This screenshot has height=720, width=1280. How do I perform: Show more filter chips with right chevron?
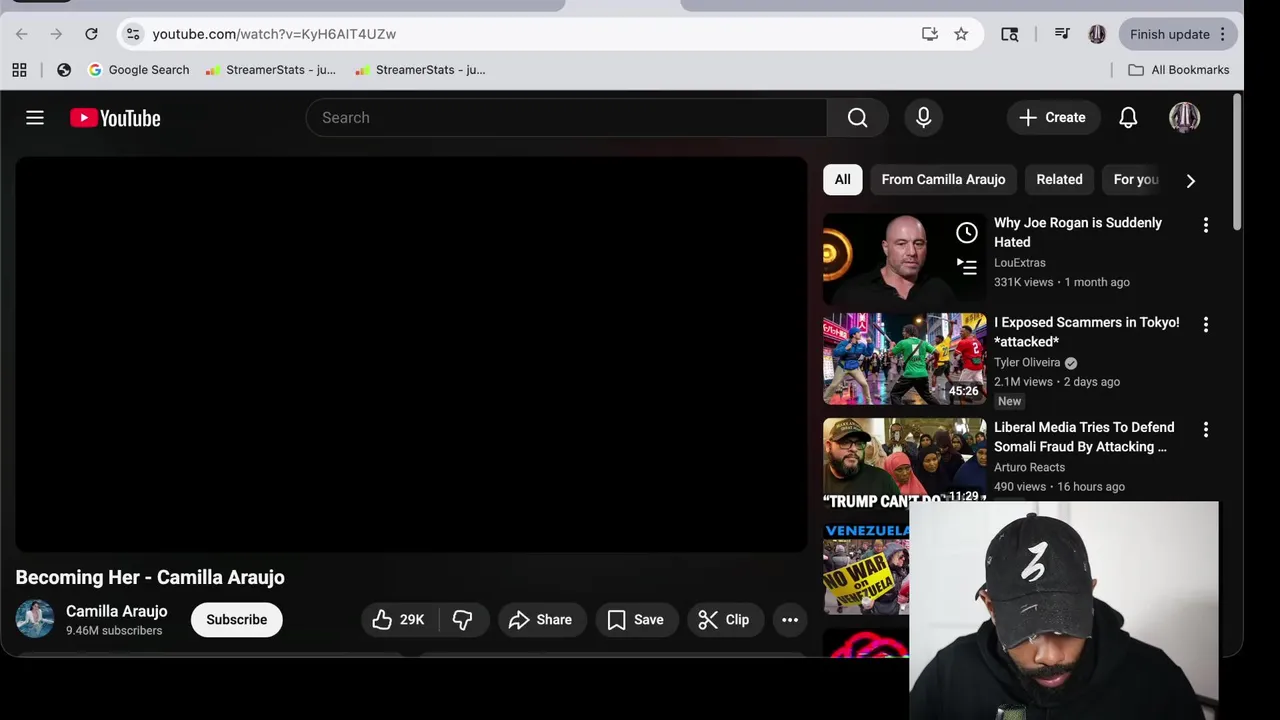coord(1190,181)
